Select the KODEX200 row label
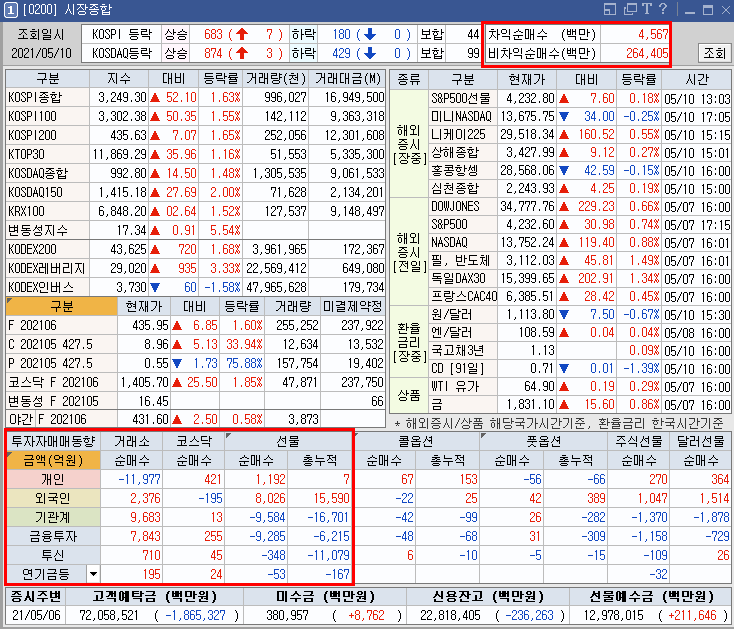The image size is (734, 629). pyautogui.click(x=47, y=249)
